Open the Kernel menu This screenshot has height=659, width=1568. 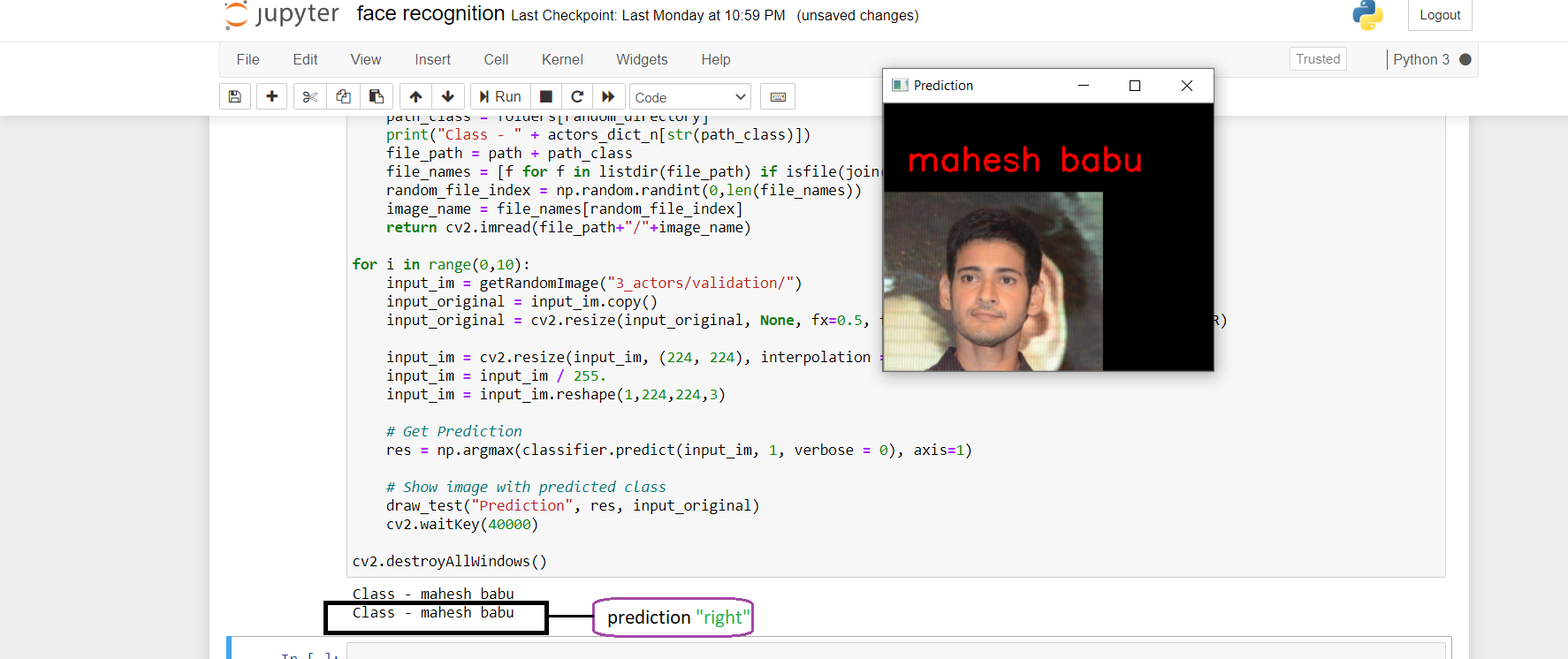562,59
